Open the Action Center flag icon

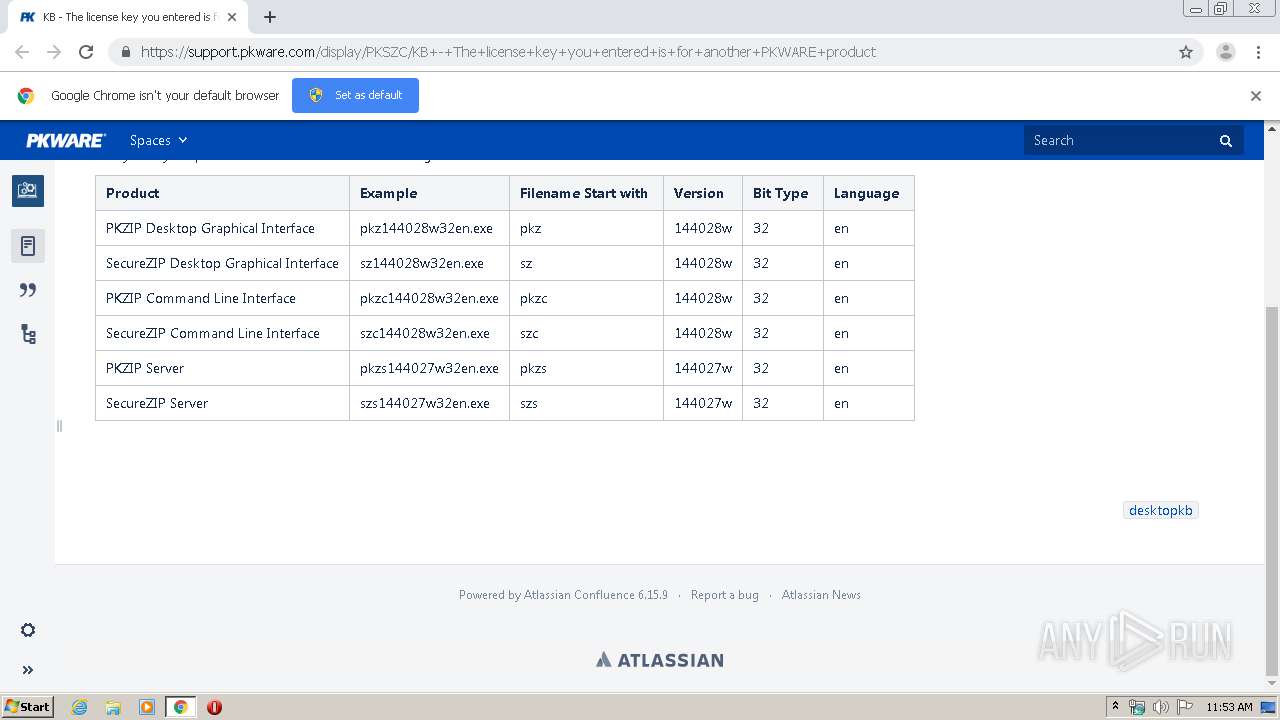1185,707
